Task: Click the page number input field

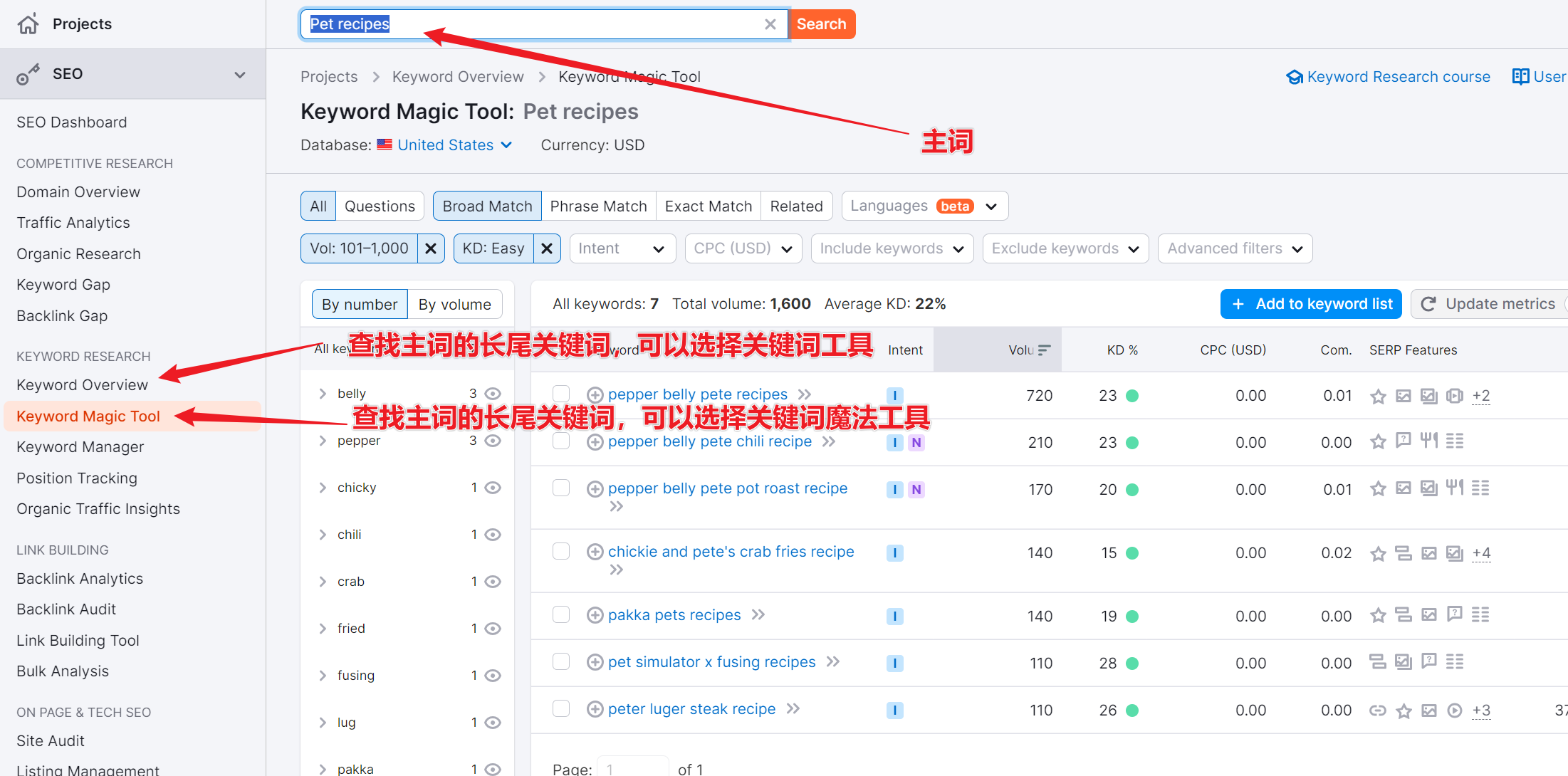Action: pyautogui.click(x=632, y=767)
